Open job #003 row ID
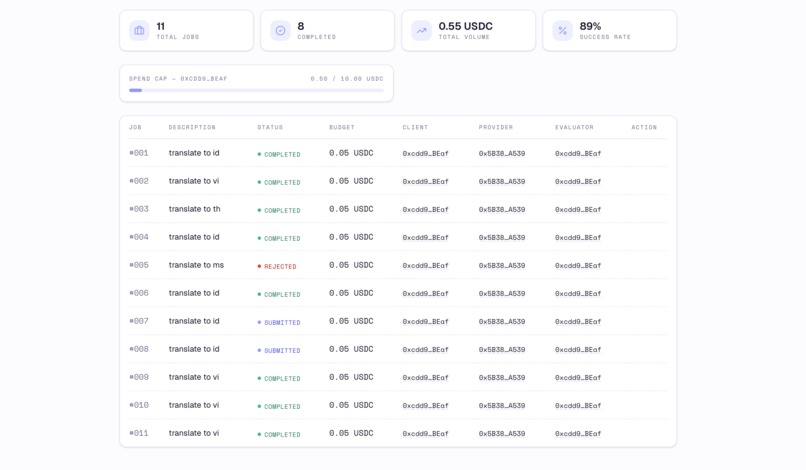This screenshot has height=470, width=806. click(139, 209)
